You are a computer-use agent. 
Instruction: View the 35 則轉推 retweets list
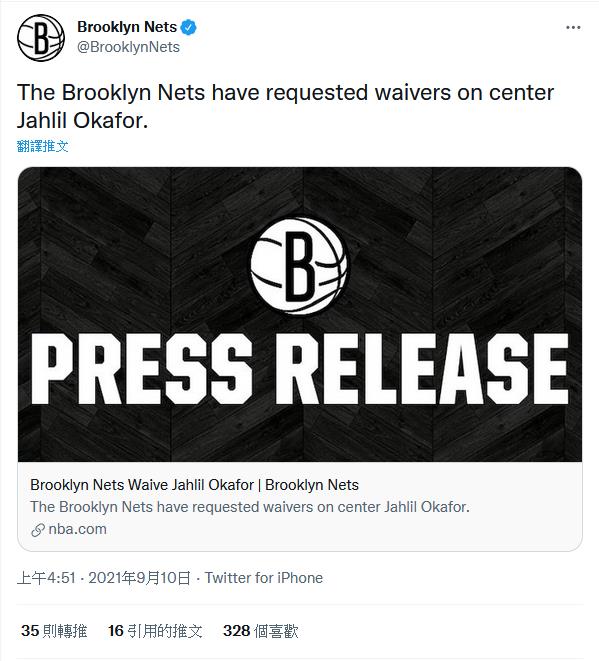(x=54, y=631)
